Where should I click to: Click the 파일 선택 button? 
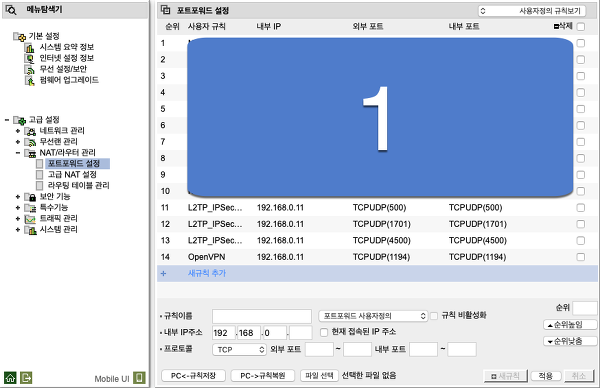pyautogui.click(x=319, y=376)
